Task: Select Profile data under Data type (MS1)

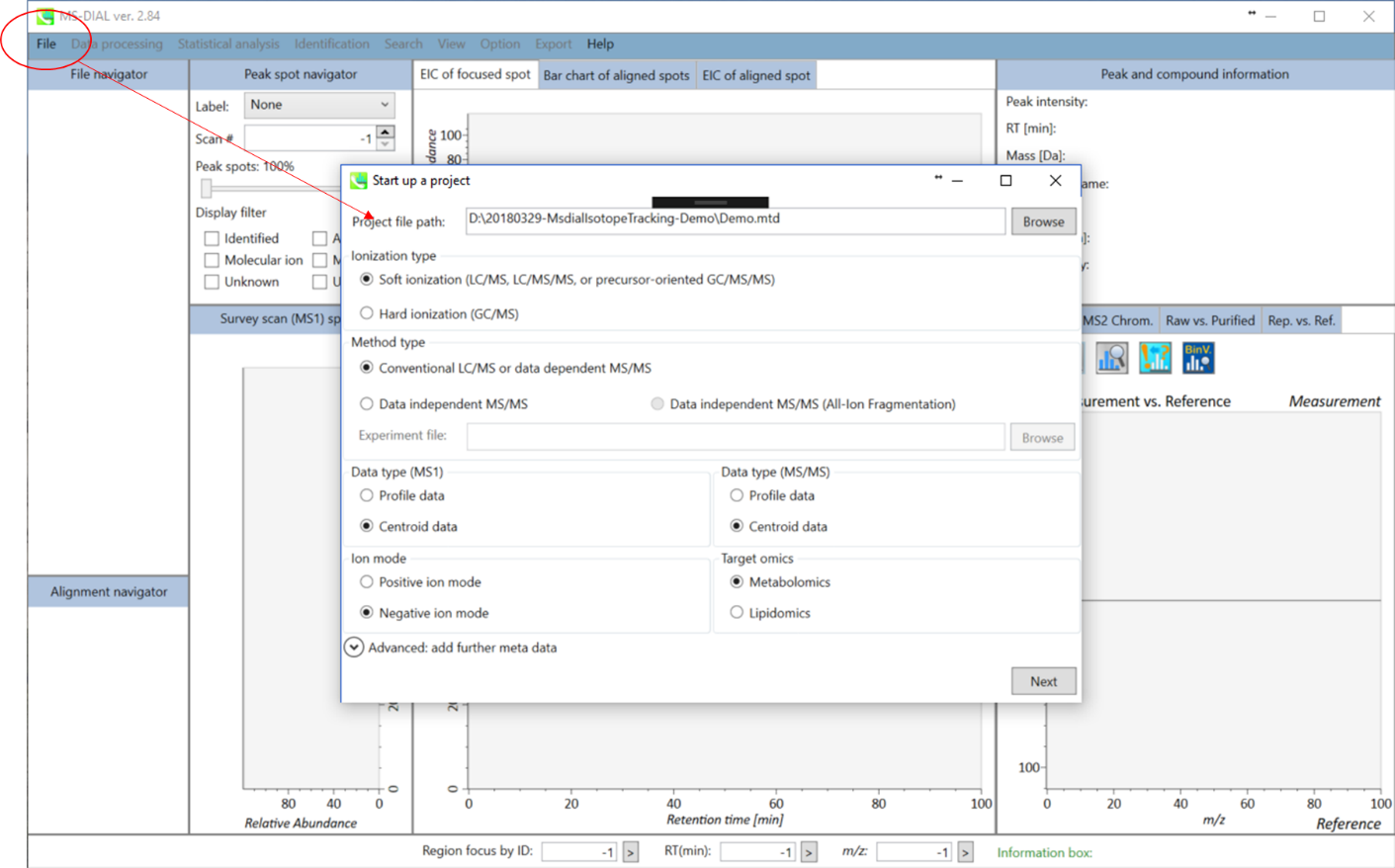Action: 367,495
